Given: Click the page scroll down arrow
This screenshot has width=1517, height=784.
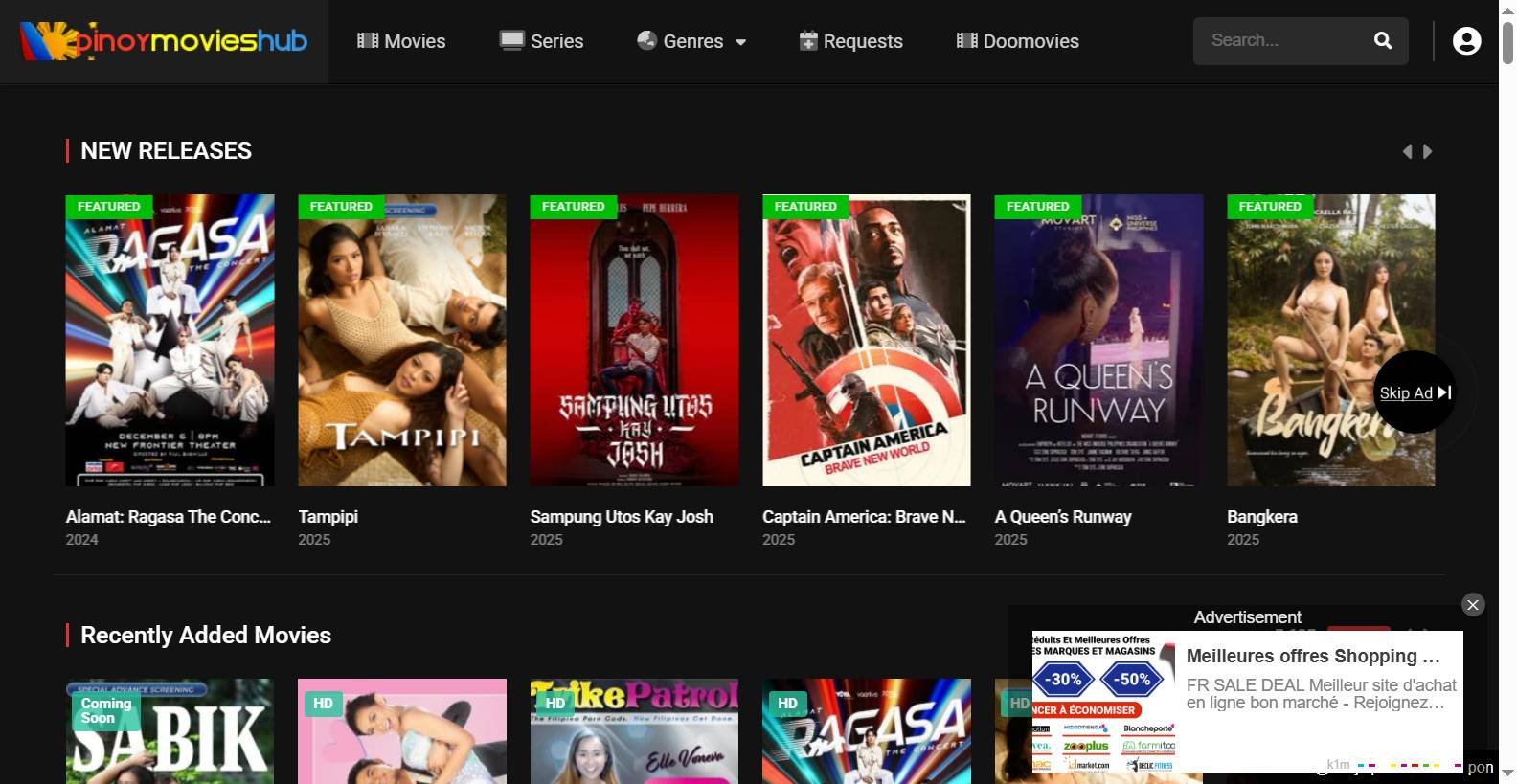Looking at the screenshot, I should pyautogui.click(x=1507, y=773).
